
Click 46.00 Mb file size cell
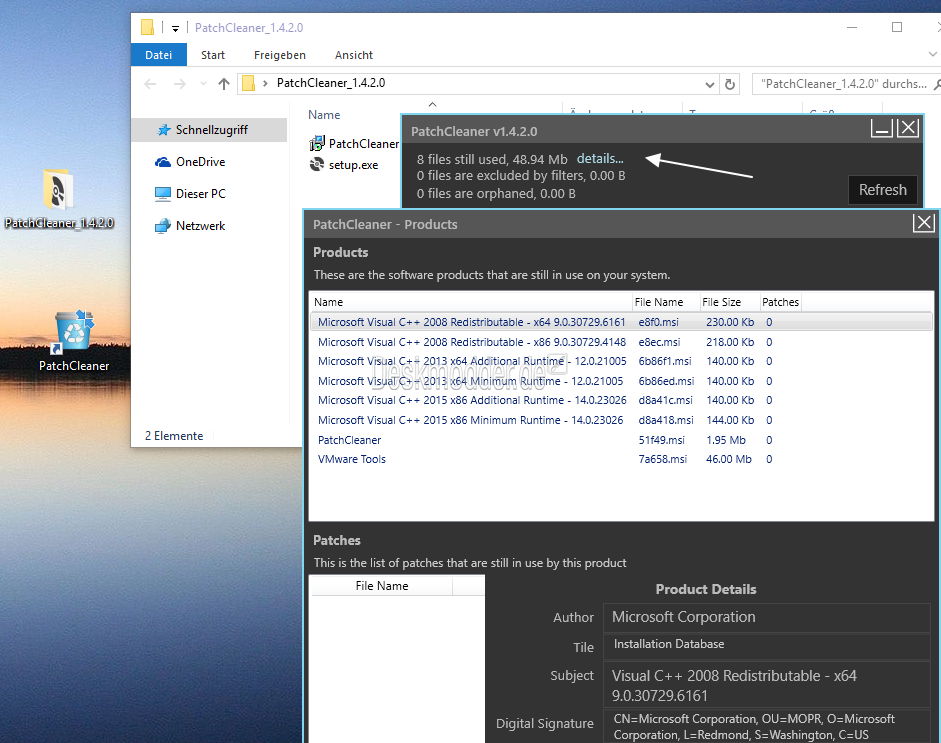pyautogui.click(x=729, y=459)
